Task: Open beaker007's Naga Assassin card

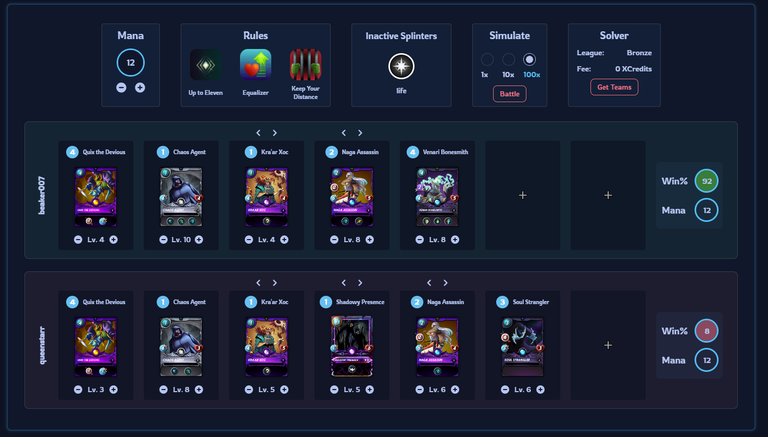Action: tap(352, 197)
